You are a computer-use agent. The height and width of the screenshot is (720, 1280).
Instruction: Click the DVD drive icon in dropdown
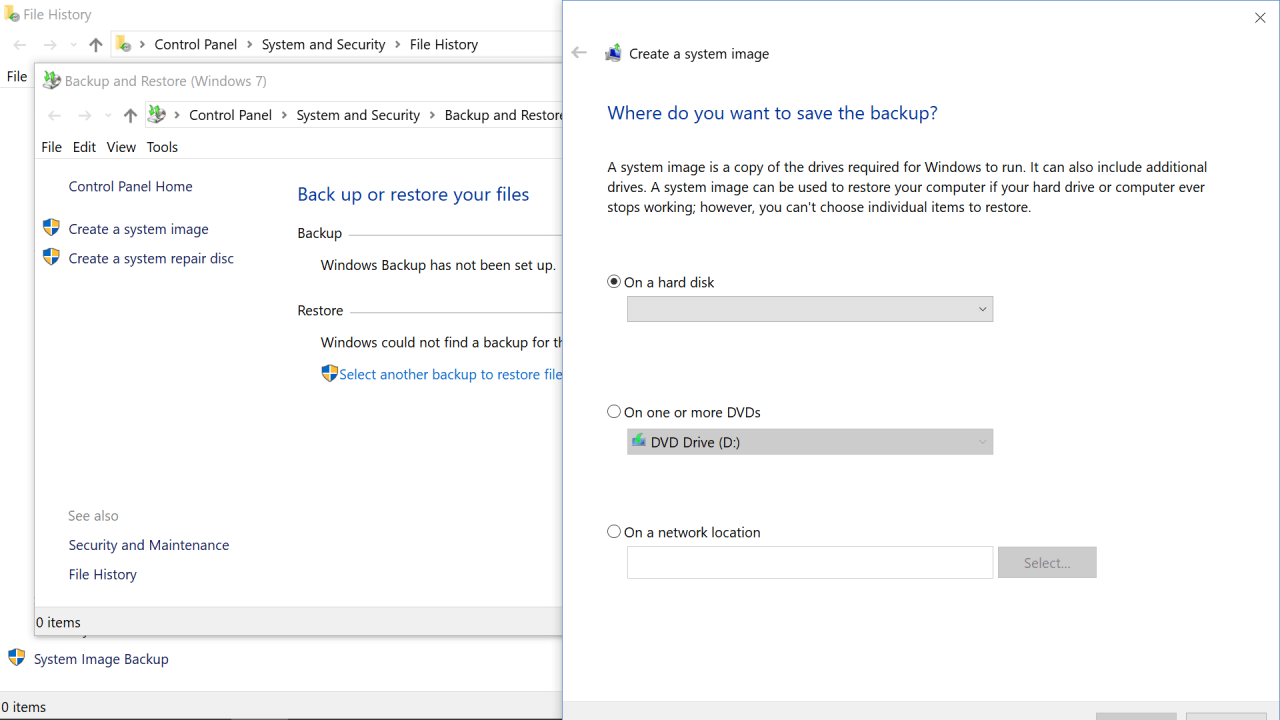[x=638, y=441]
